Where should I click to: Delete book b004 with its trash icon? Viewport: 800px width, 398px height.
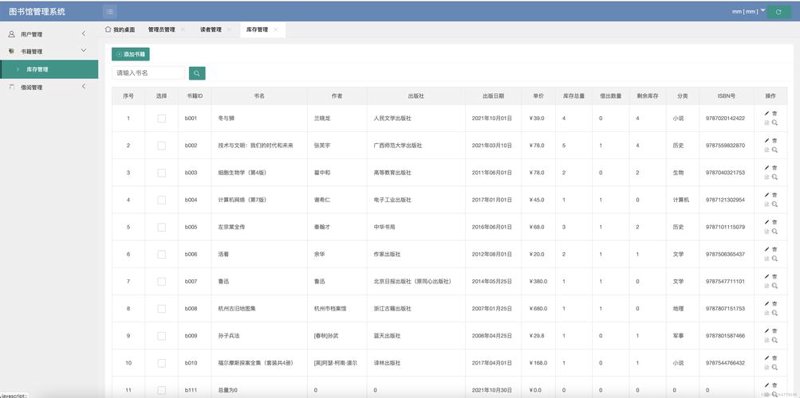pos(774,195)
